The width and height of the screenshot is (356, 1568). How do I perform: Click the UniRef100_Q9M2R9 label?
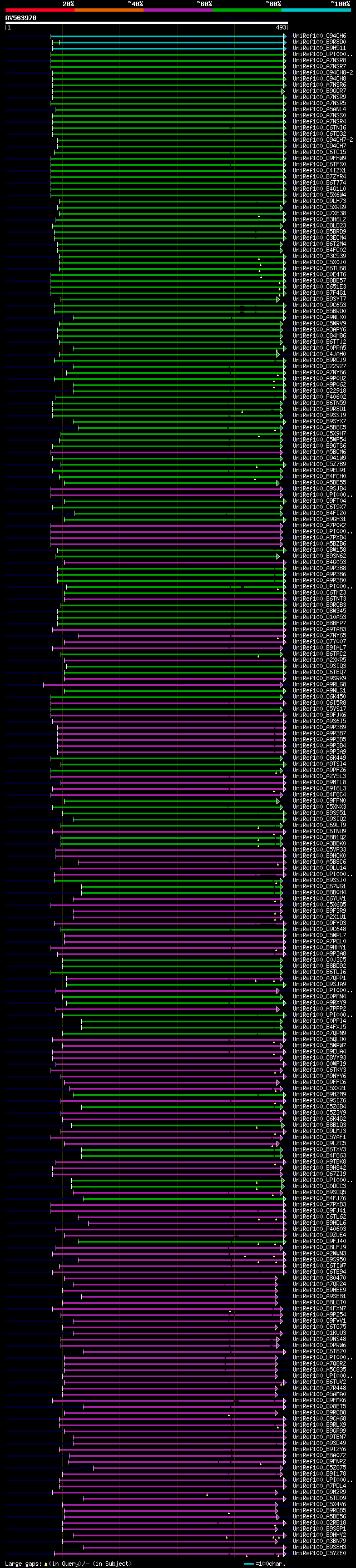coord(319,1492)
